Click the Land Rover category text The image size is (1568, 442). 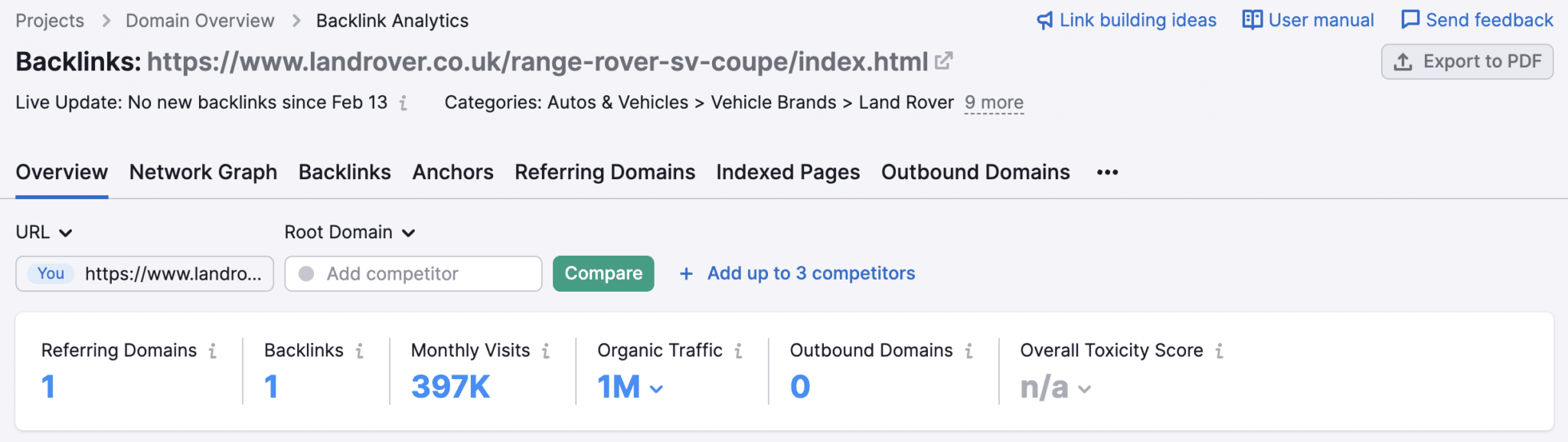coord(906,103)
